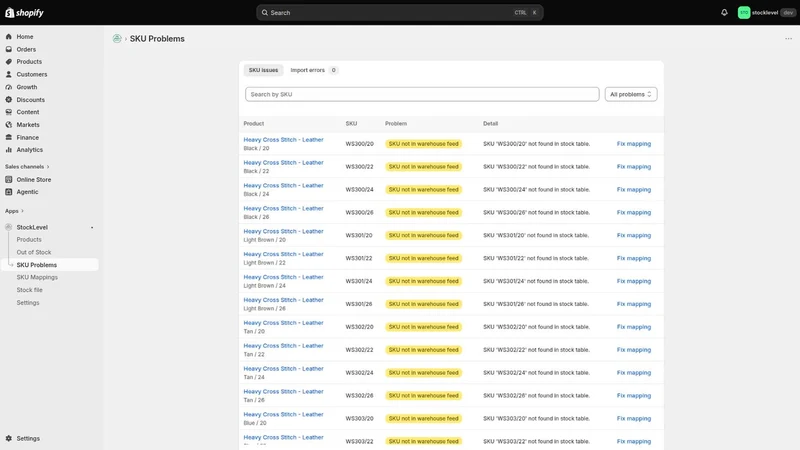Open the notifications bell

[x=724, y=13]
